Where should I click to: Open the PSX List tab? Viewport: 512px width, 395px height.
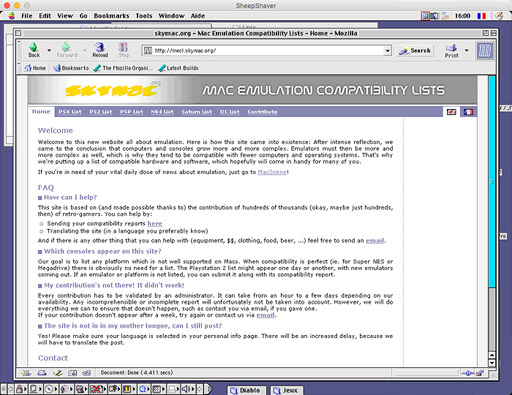pyautogui.click(x=70, y=112)
